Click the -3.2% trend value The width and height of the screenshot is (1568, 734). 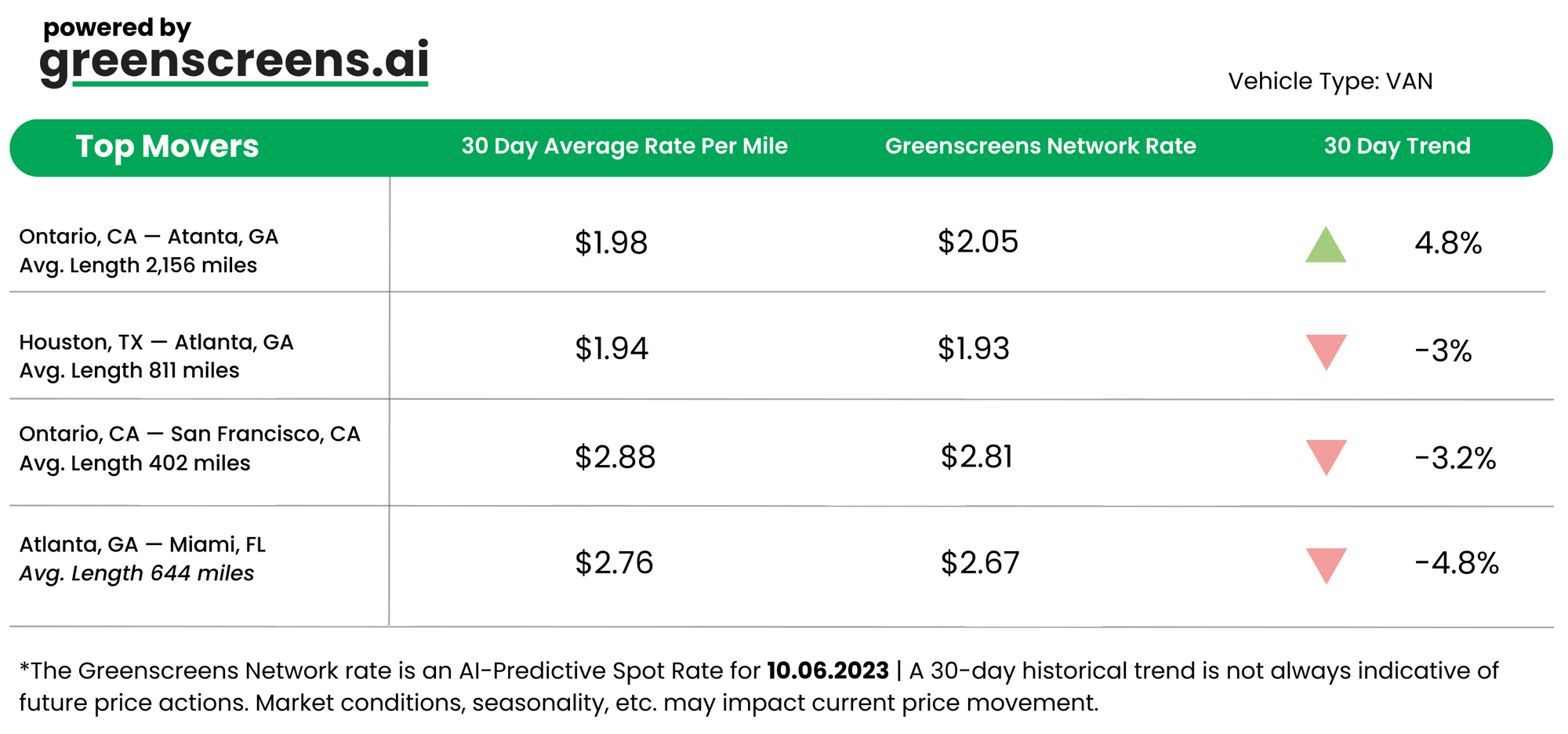pos(1455,458)
